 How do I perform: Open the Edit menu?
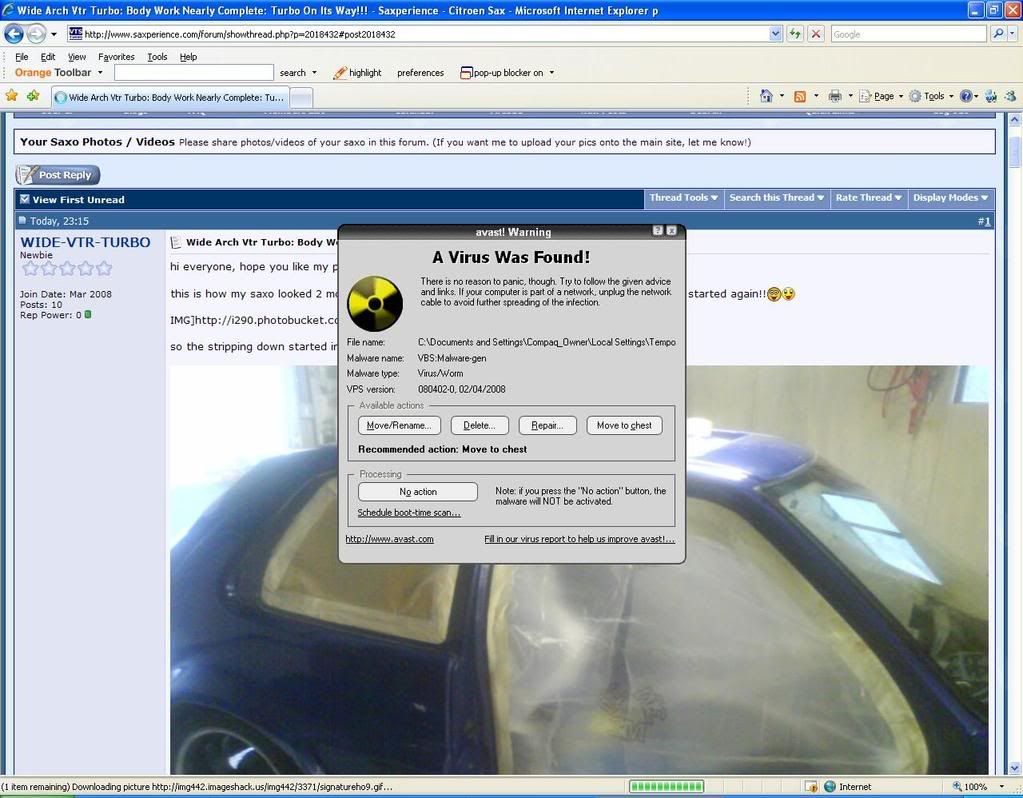[x=48, y=57]
